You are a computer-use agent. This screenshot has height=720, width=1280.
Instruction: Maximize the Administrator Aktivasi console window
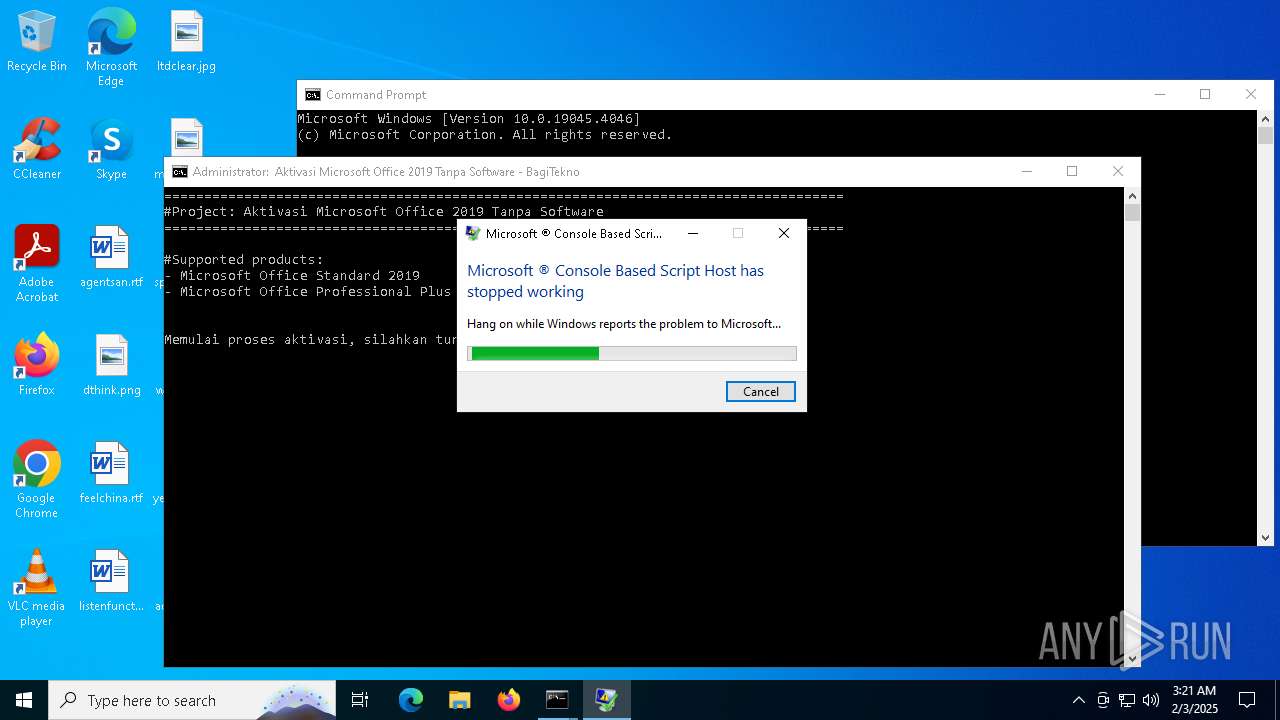1072,172
